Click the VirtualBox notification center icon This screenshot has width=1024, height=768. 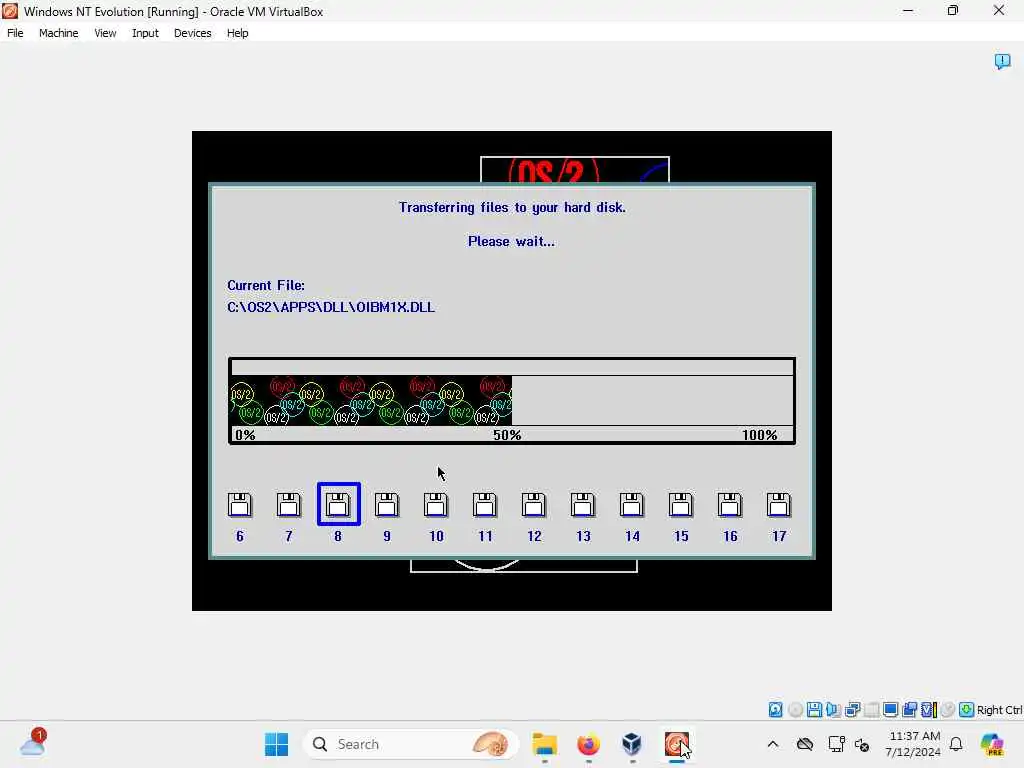click(1002, 61)
